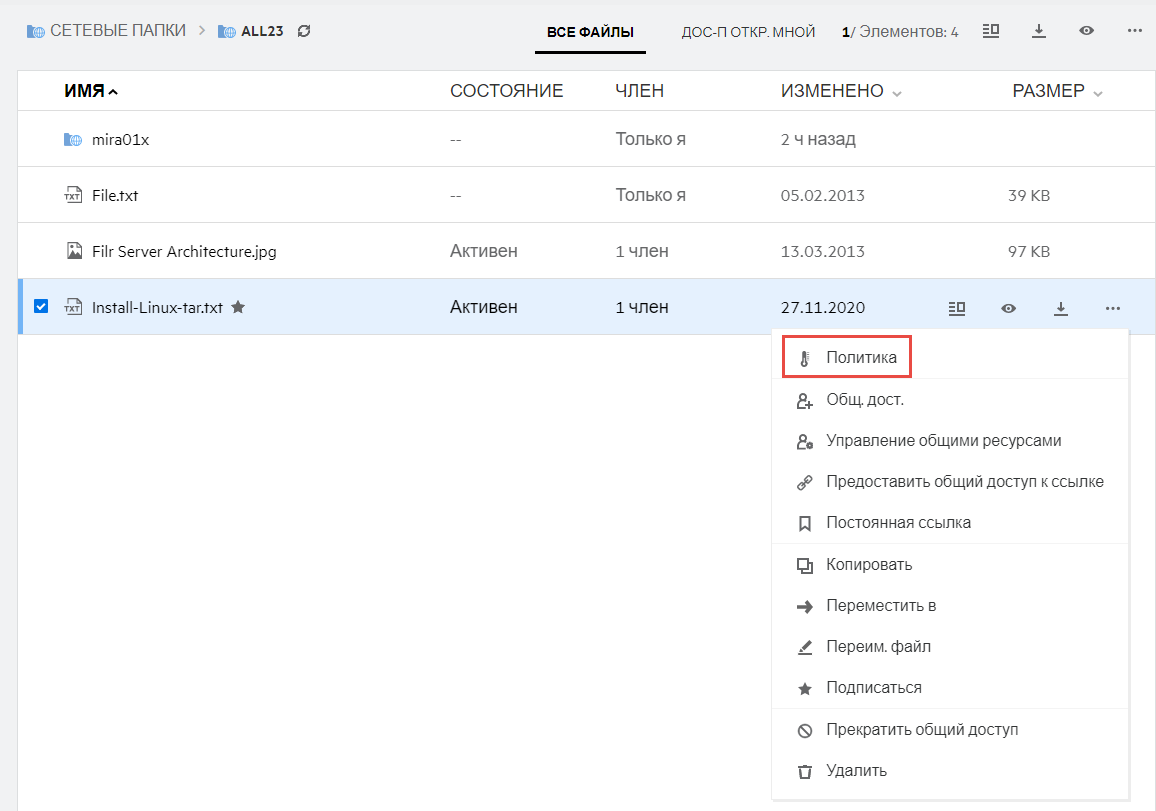The width and height of the screenshot is (1156, 811).
Task: Open Filr Server Architecture.jpg
Action: coord(184,251)
